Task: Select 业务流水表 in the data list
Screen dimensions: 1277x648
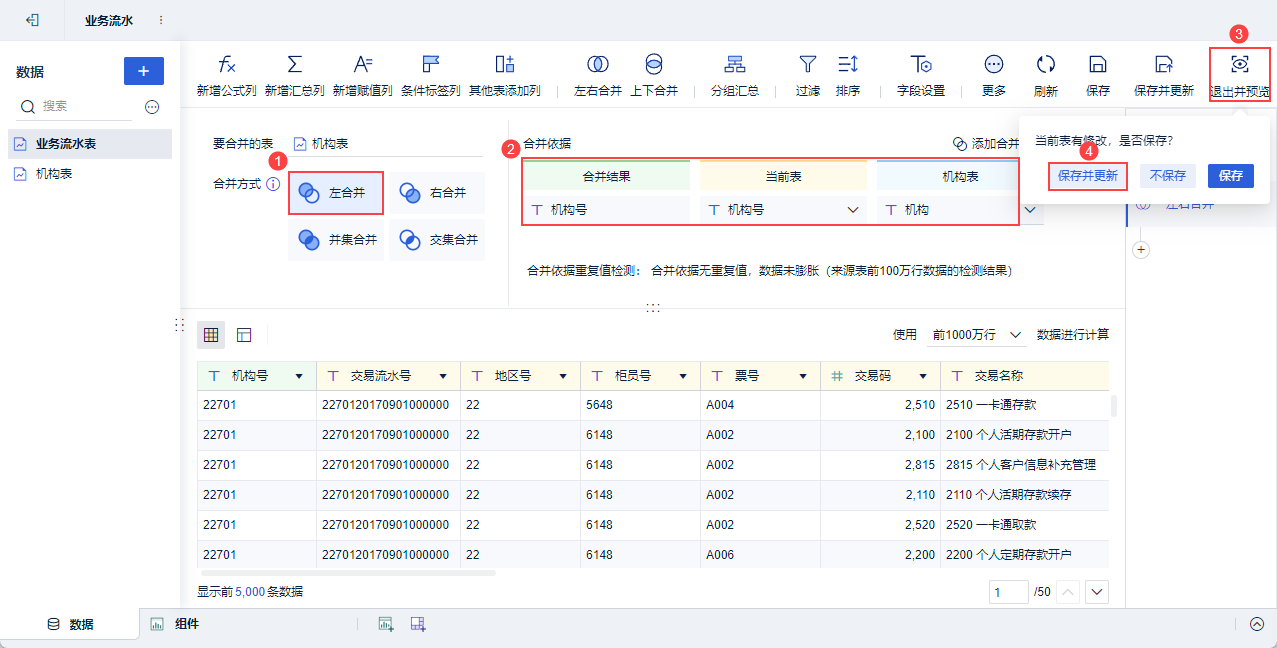Action: point(90,144)
